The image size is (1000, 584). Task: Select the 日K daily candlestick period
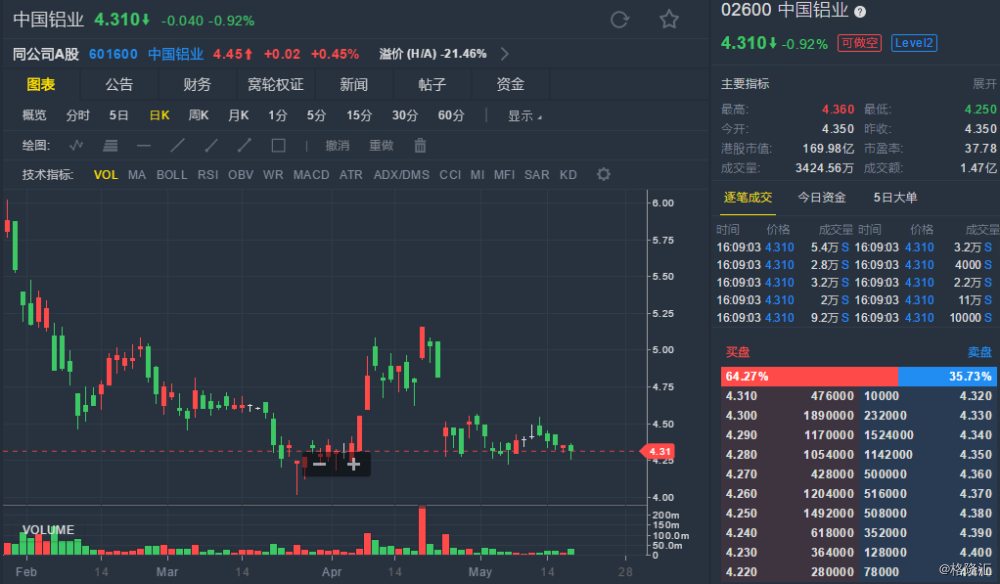[x=159, y=115]
